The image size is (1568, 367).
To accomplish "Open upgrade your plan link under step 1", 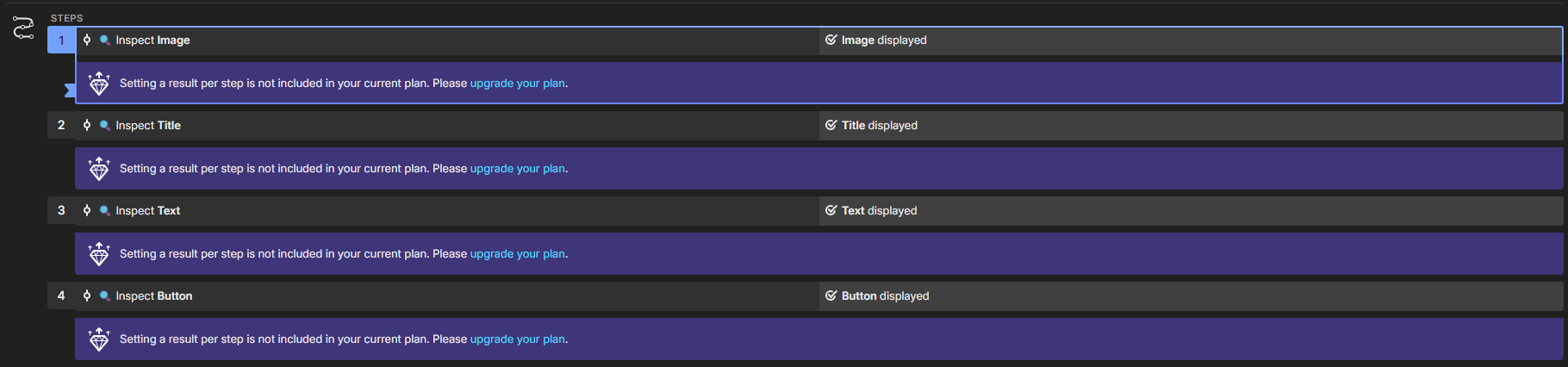I will (518, 84).
